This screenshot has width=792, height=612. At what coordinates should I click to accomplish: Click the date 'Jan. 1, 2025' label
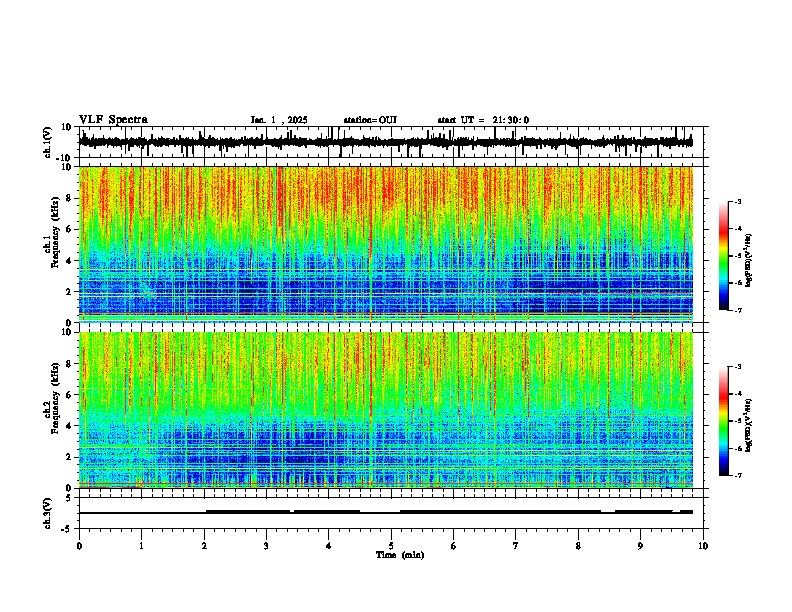pyautogui.click(x=279, y=120)
